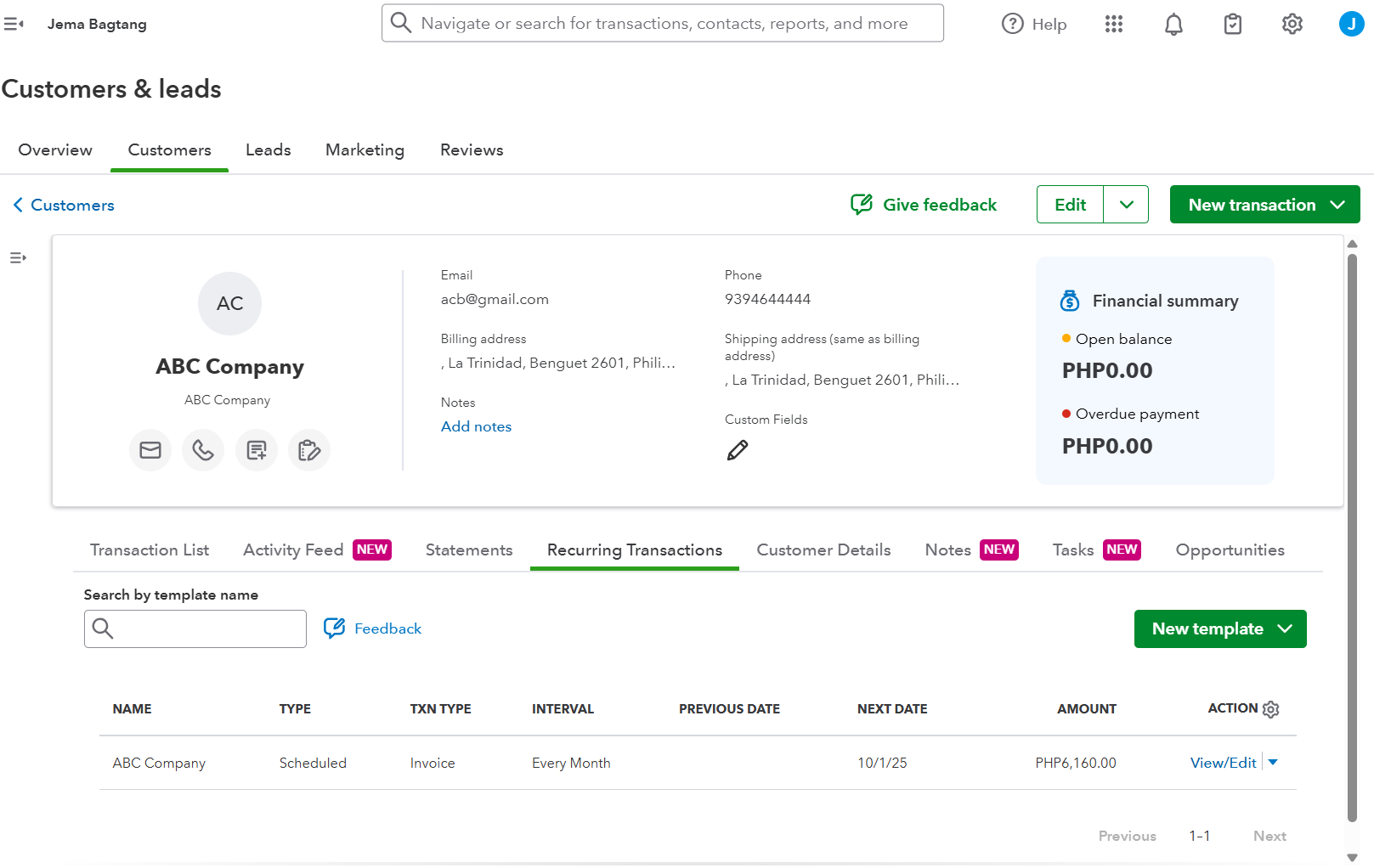The image size is (1374, 868).
Task: Click the Add notes link
Action: pos(476,427)
